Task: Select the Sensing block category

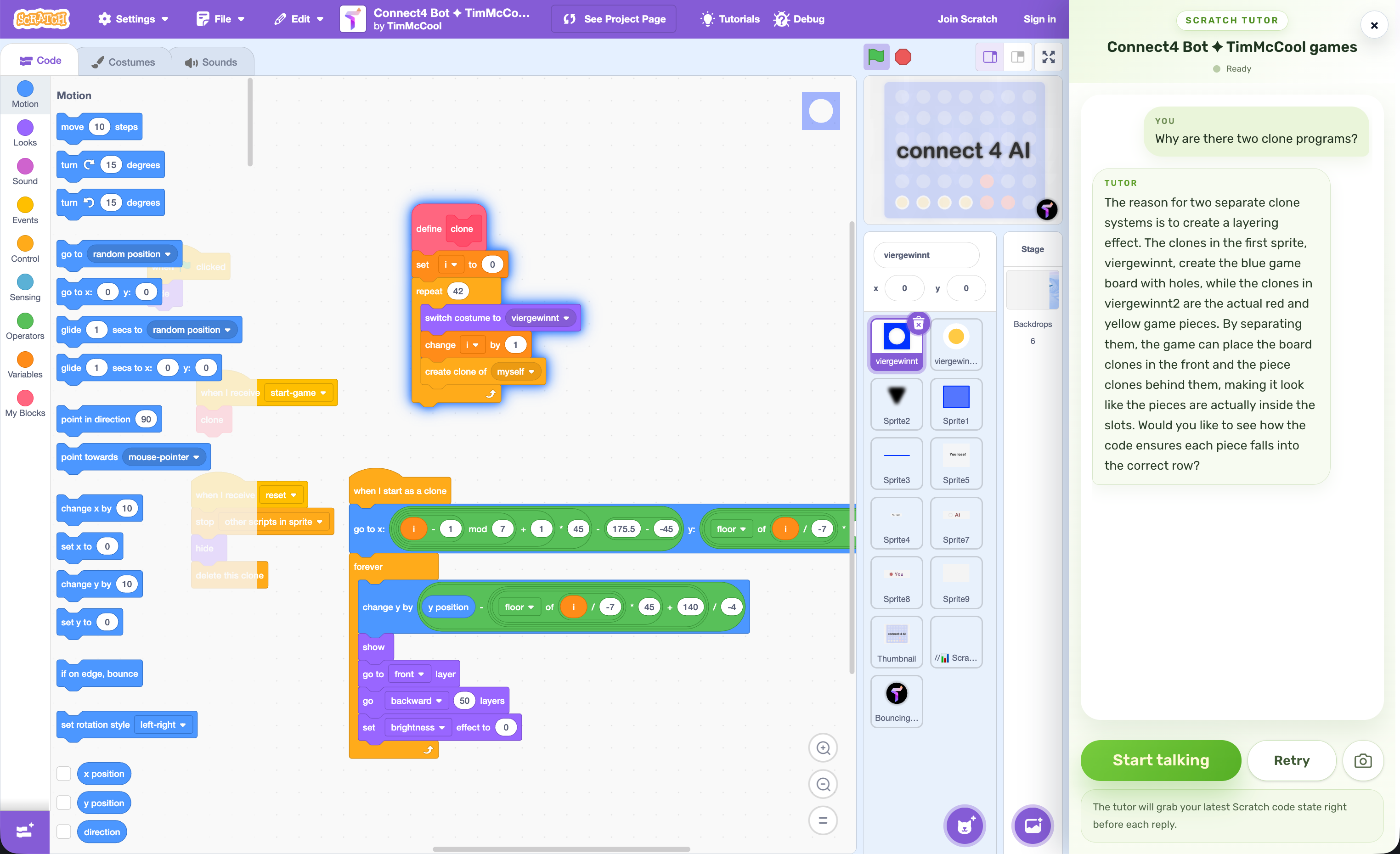Action: click(x=25, y=288)
